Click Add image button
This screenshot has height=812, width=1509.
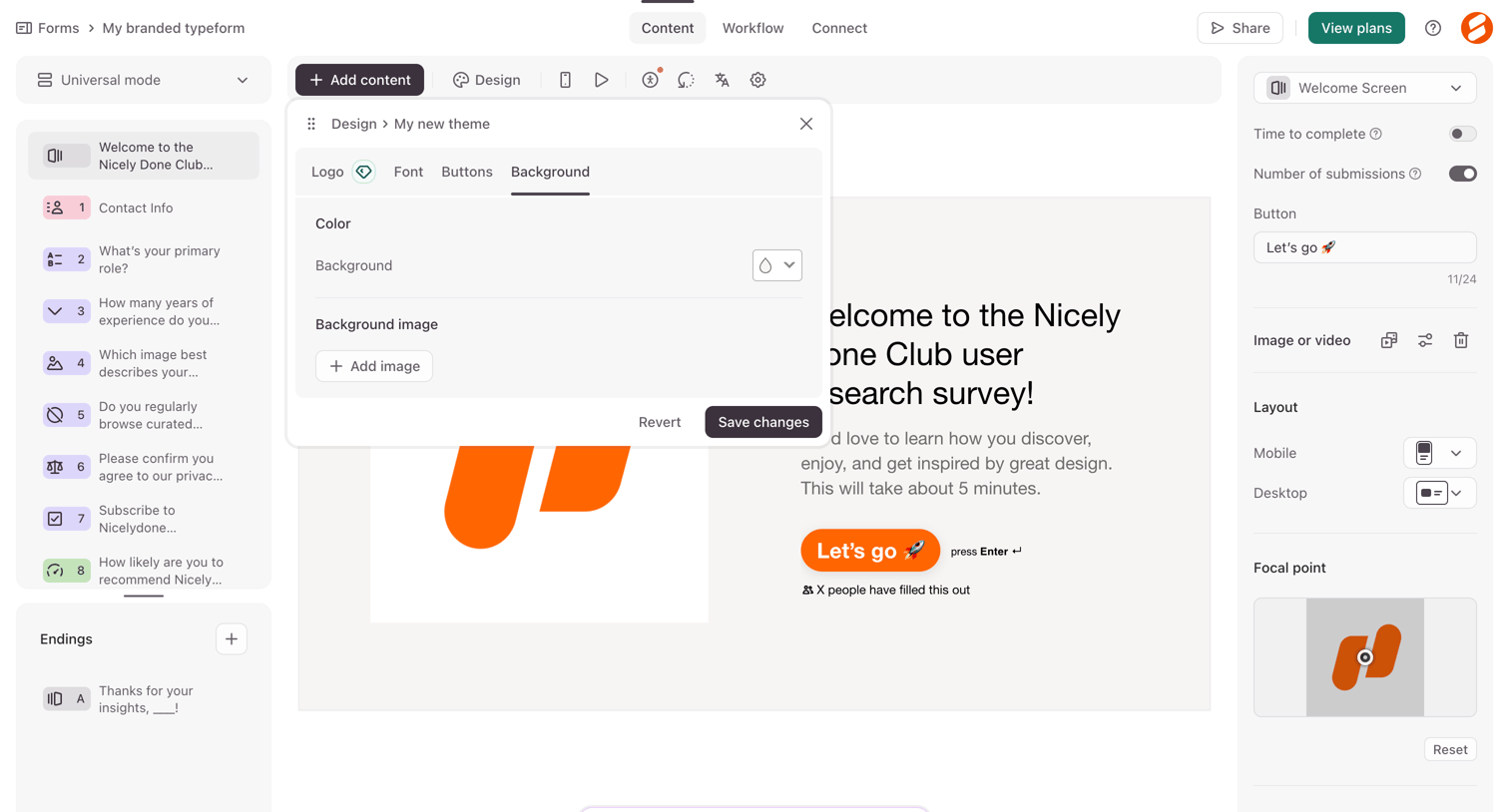[374, 366]
